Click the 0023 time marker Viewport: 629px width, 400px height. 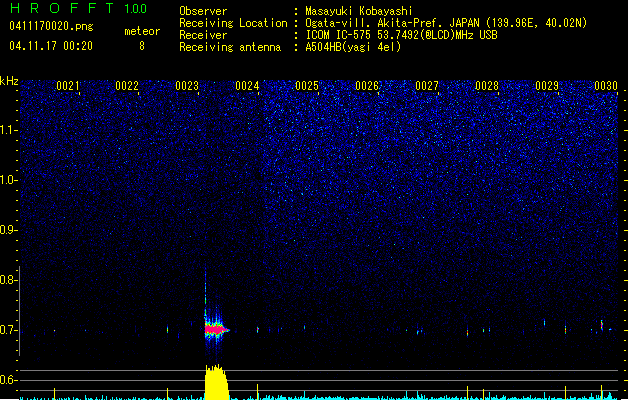(187, 86)
